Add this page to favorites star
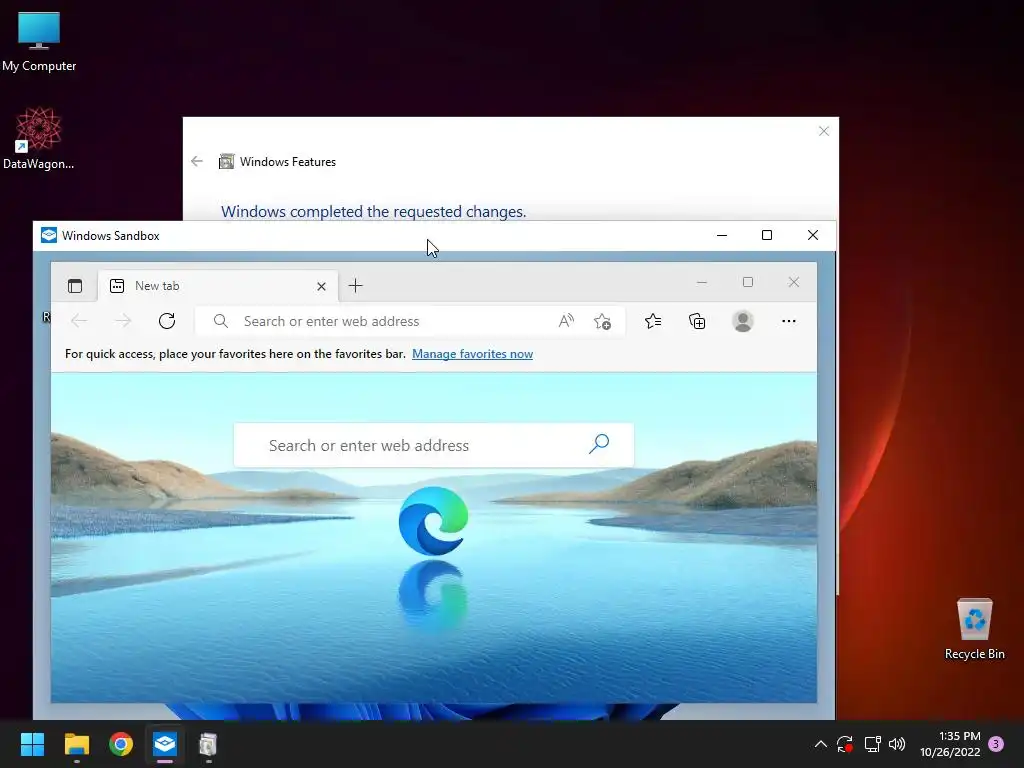1024x768 pixels. click(x=602, y=321)
